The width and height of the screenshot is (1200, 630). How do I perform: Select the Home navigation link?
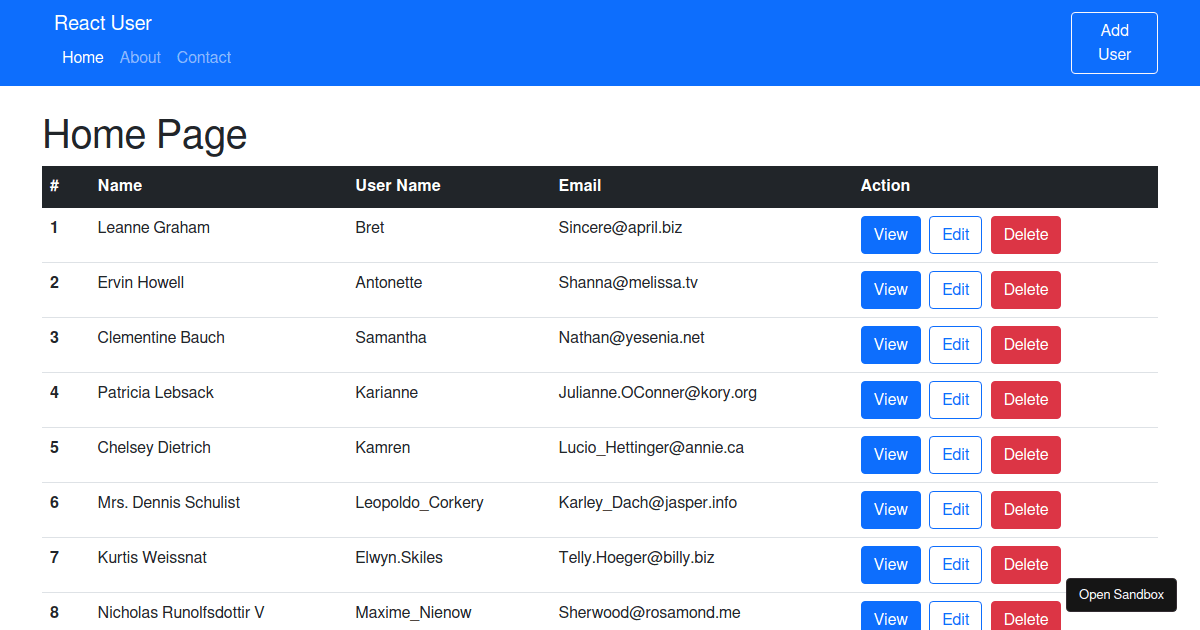pyautogui.click(x=82, y=57)
